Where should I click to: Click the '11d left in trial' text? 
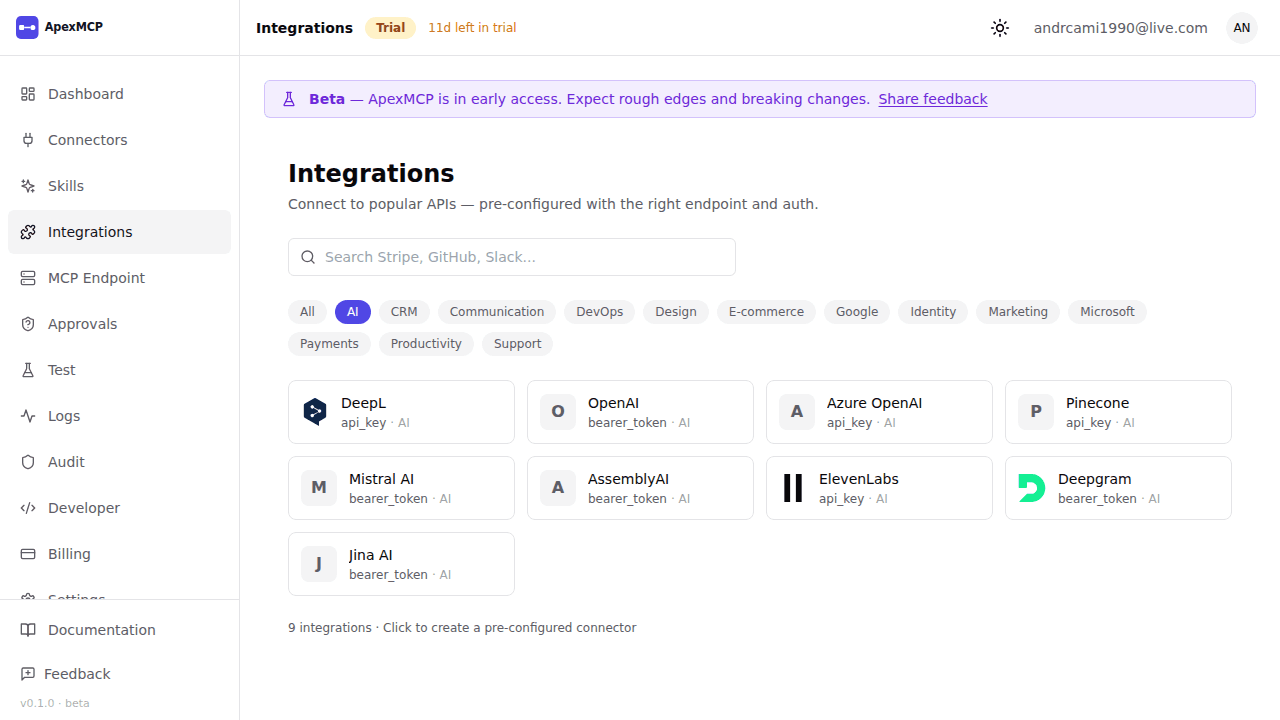pyautogui.click(x=472, y=28)
